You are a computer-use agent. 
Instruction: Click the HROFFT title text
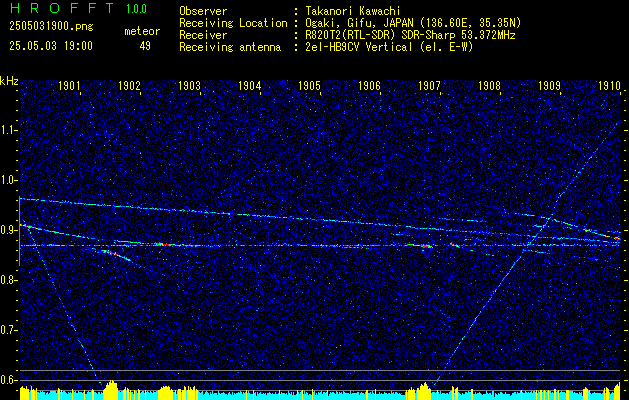62,8
